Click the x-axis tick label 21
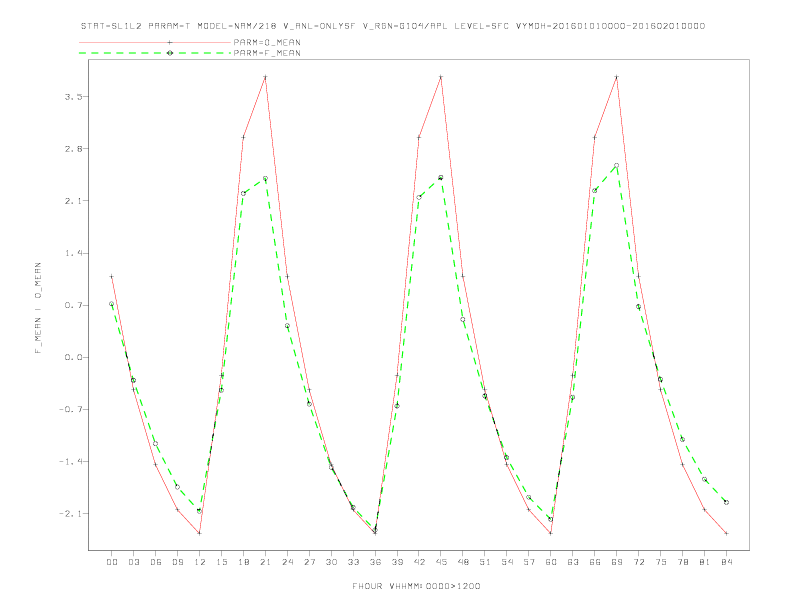The image size is (792, 612). coord(265,562)
